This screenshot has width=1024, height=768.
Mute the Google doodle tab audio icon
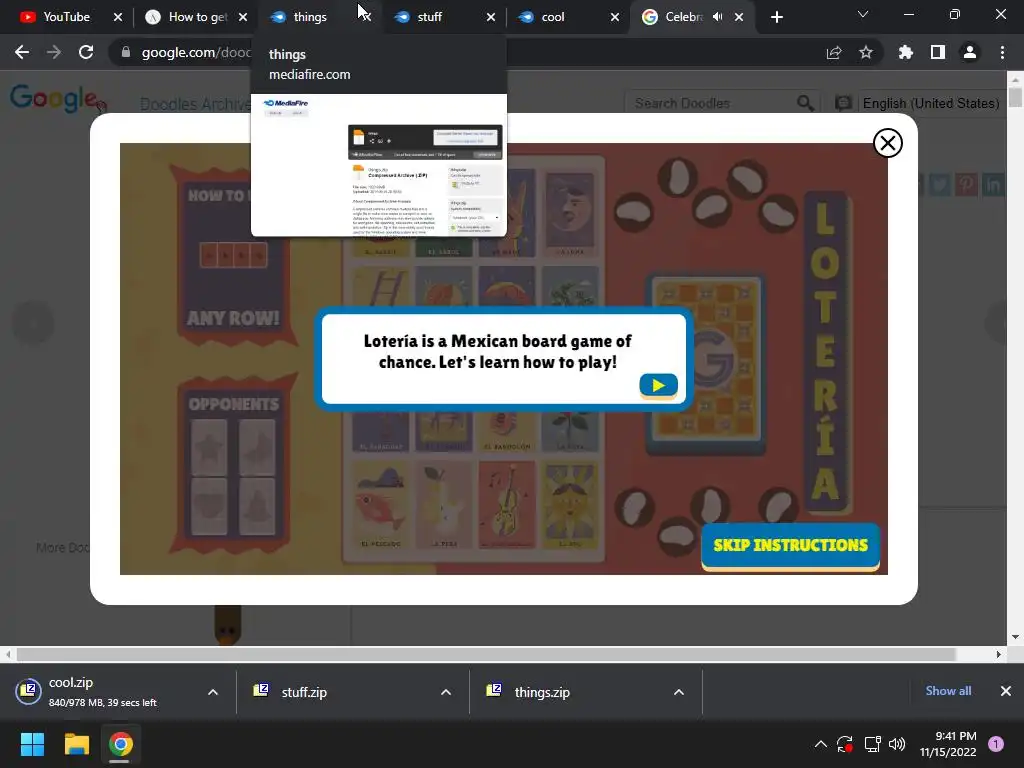[x=718, y=17]
